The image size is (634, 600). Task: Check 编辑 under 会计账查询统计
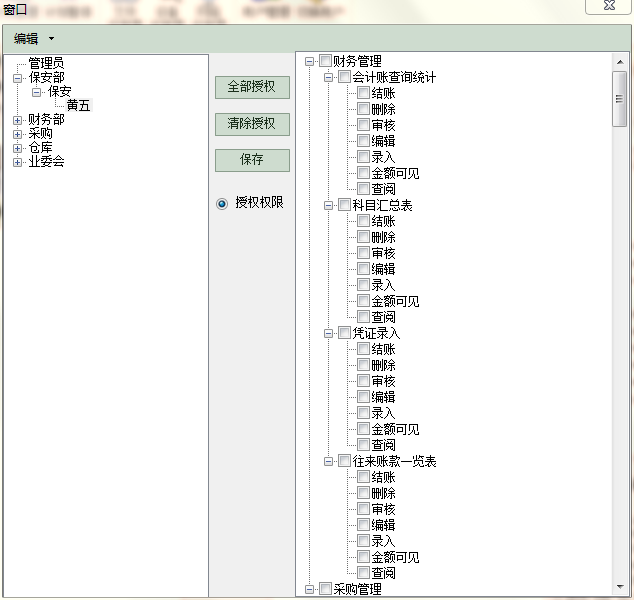[363, 140]
